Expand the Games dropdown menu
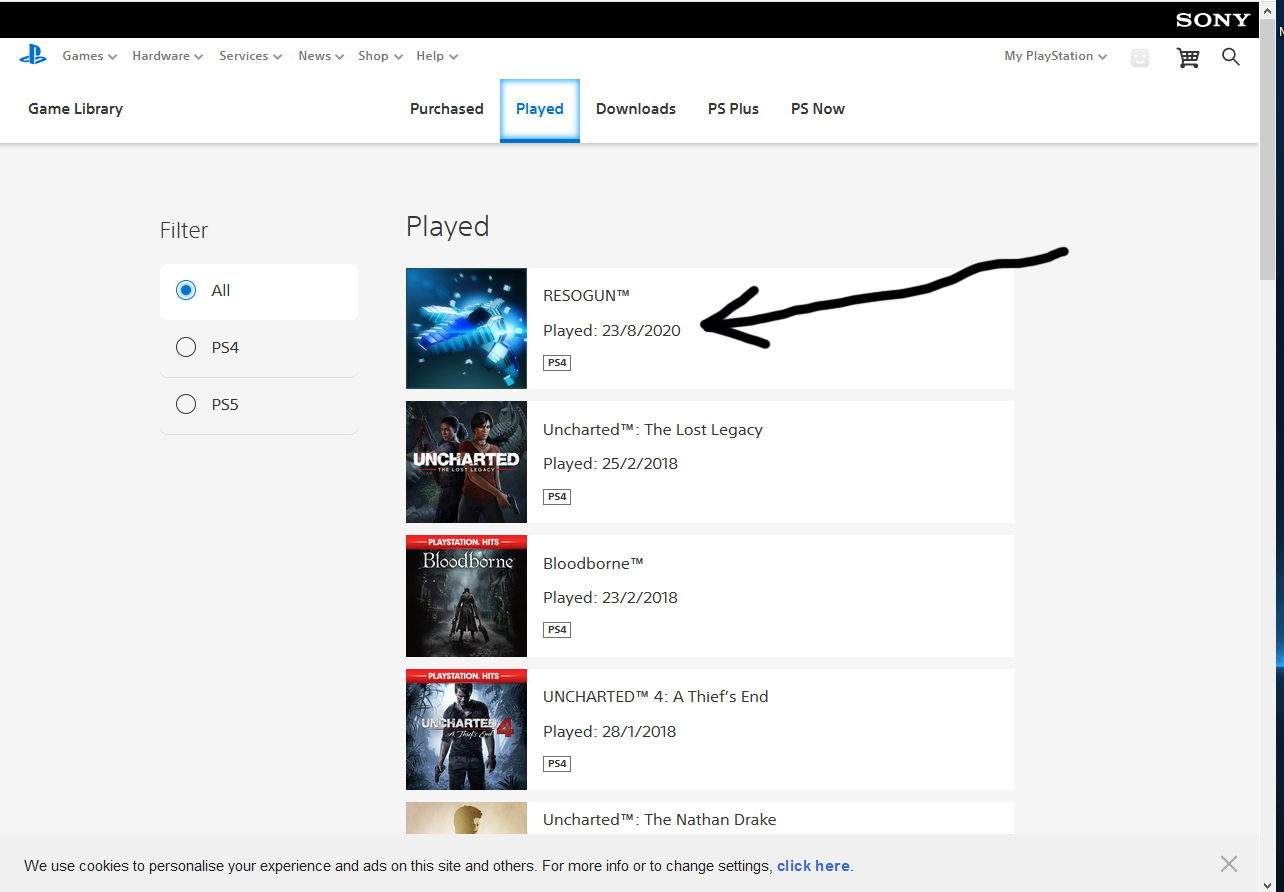Viewport: 1284px width, 892px height. pyautogui.click(x=90, y=56)
